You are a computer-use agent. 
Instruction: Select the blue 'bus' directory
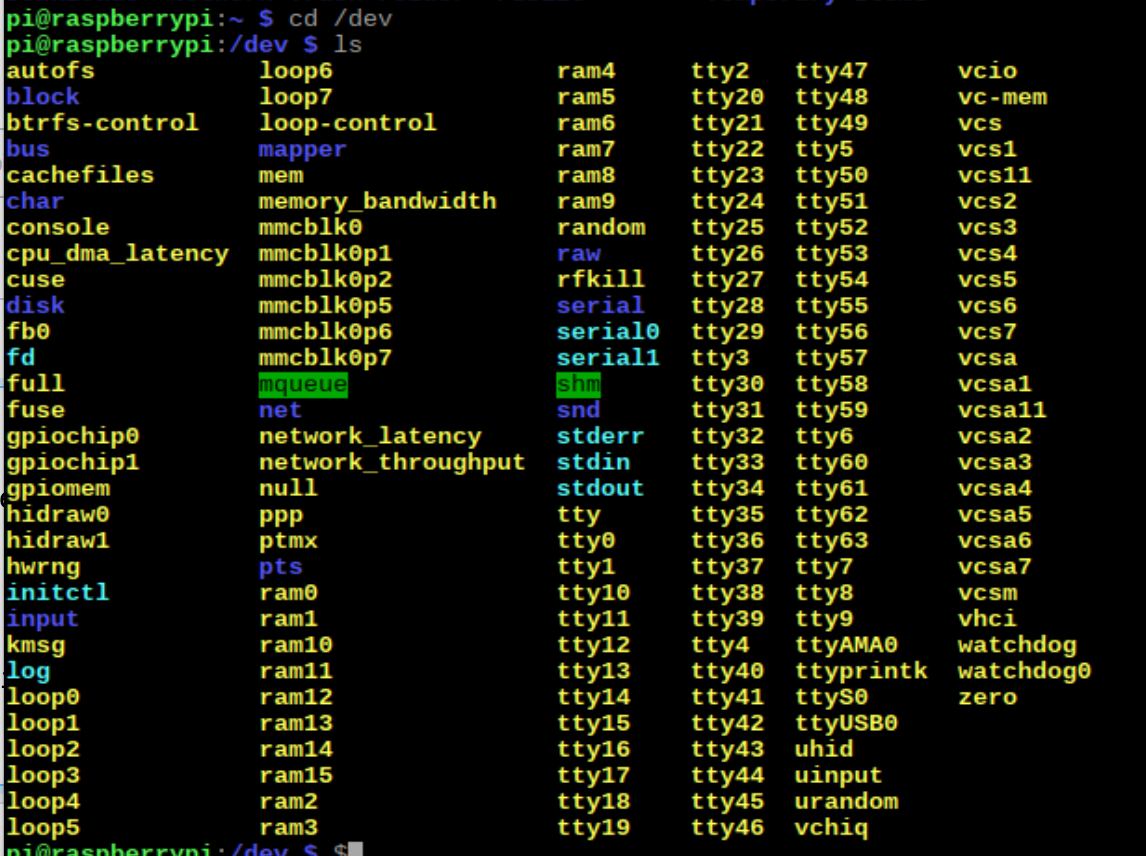[28, 149]
